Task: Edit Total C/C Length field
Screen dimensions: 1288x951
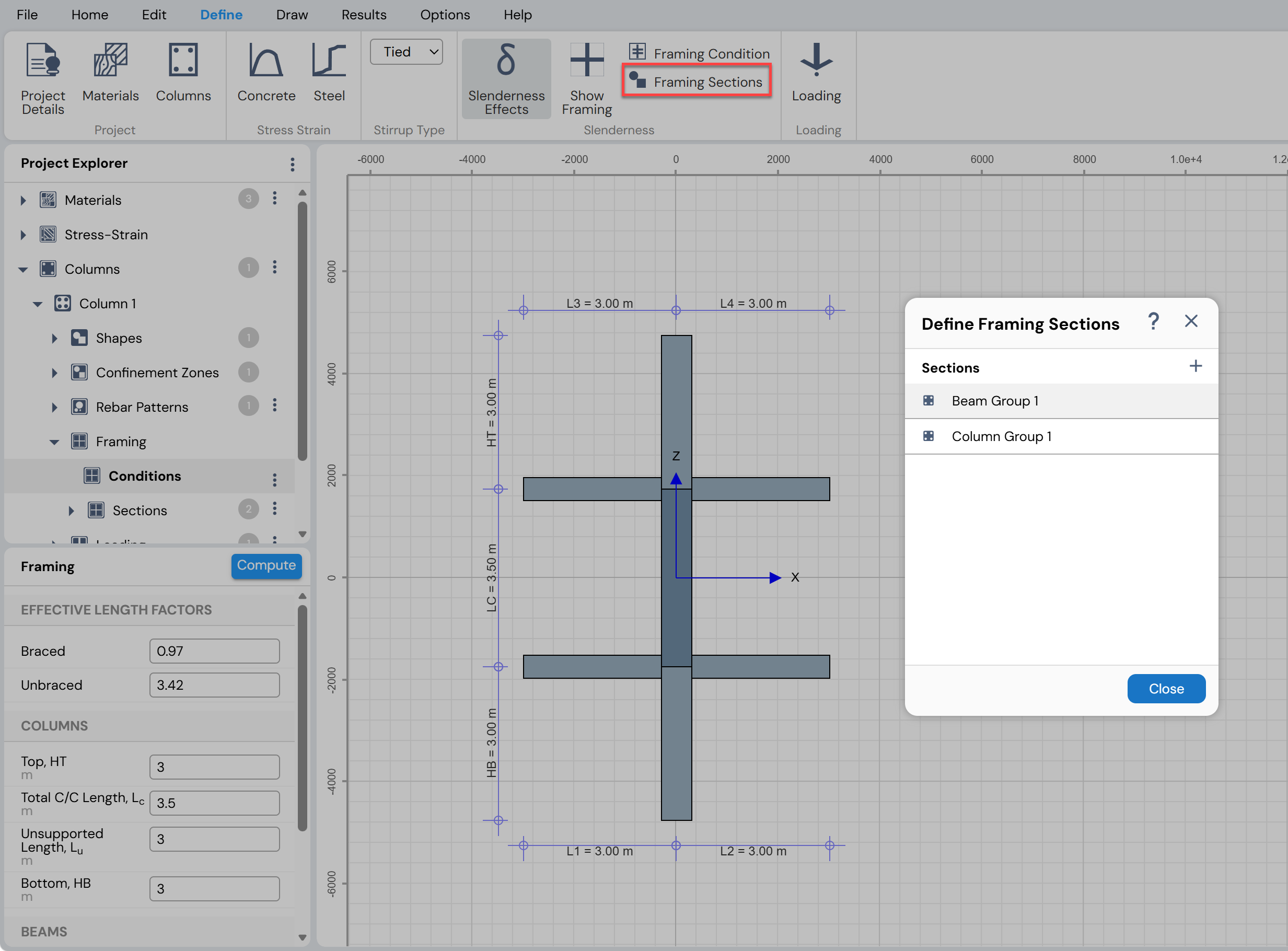Action: coord(214,803)
